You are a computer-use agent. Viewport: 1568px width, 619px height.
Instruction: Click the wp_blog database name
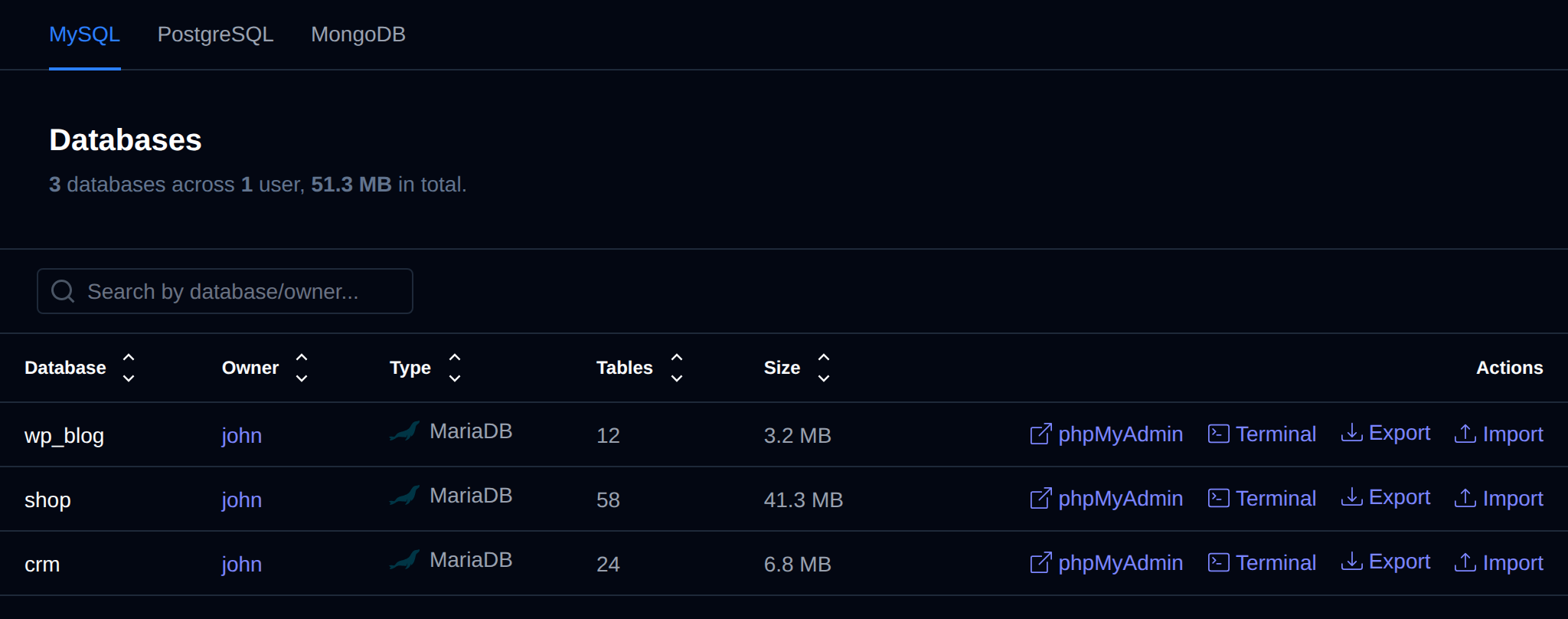64,436
